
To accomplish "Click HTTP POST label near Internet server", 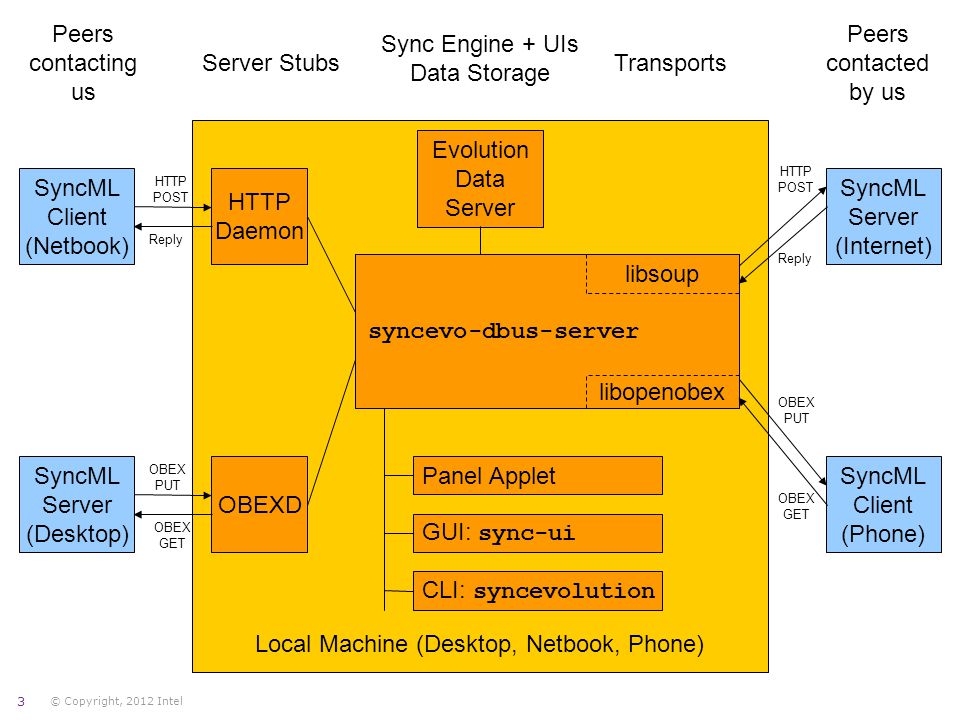I will pyautogui.click(x=795, y=179).
